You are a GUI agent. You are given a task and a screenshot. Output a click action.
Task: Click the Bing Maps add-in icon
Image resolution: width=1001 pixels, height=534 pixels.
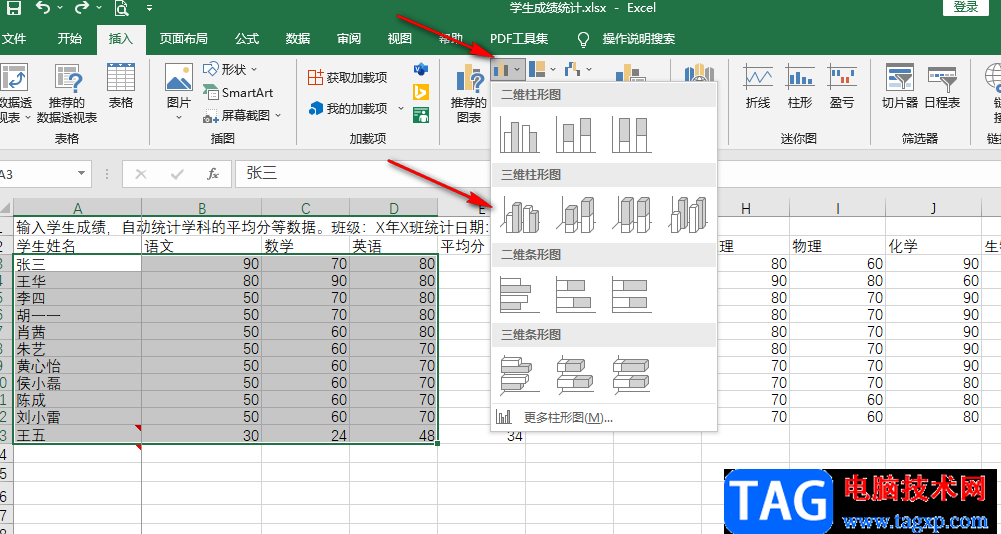tap(421, 93)
